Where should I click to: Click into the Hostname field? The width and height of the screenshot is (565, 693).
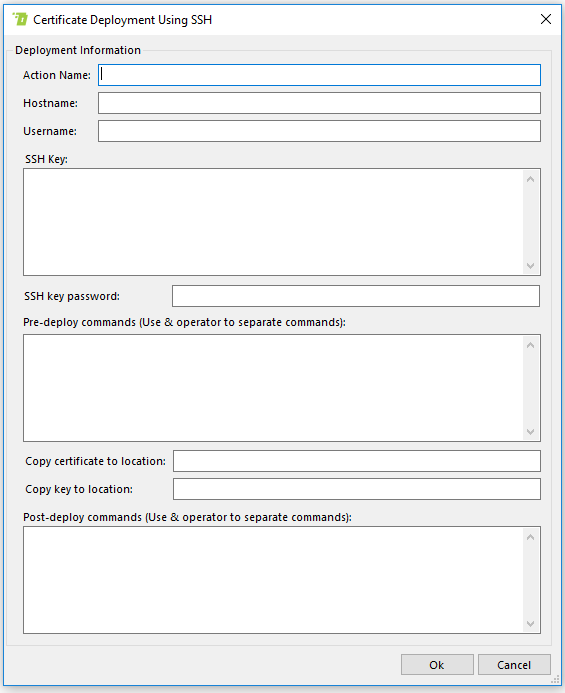point(319,103)
